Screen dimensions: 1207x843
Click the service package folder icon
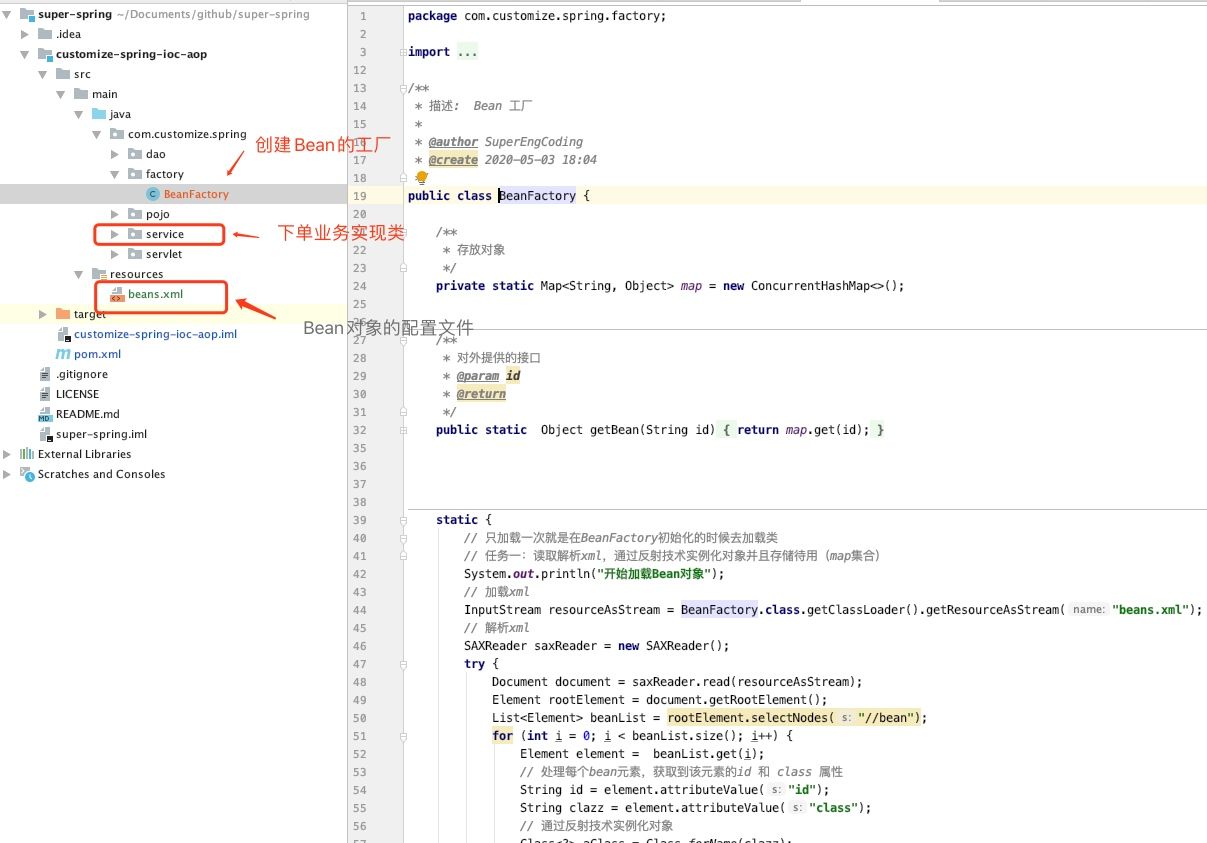pos(135,234)
